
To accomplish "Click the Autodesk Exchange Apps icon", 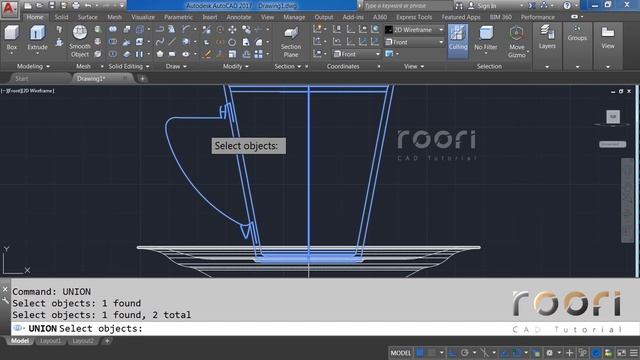I will (x=532, y=5).
